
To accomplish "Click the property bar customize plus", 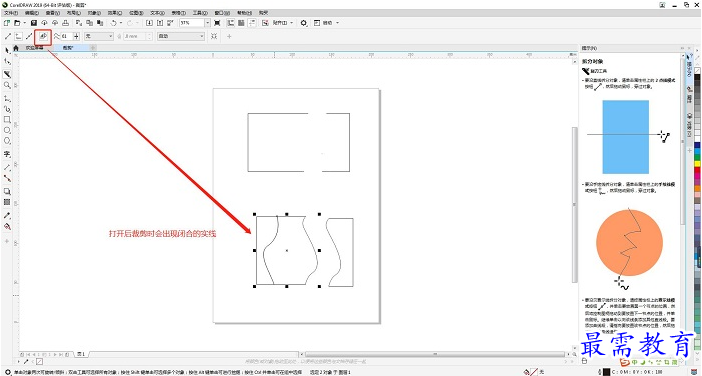I will [229, 36].
